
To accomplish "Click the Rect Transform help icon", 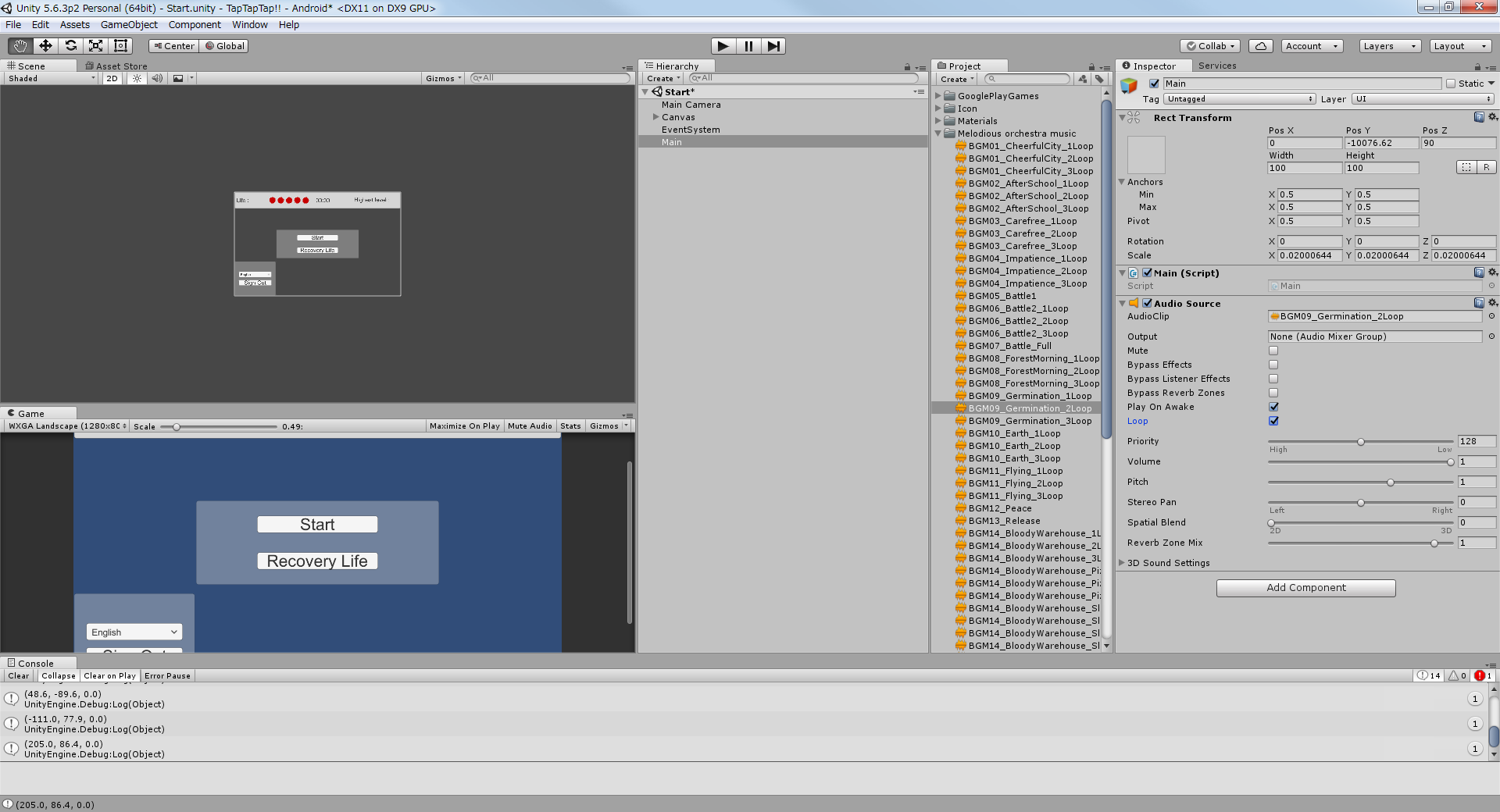I will click(1479, 117).
